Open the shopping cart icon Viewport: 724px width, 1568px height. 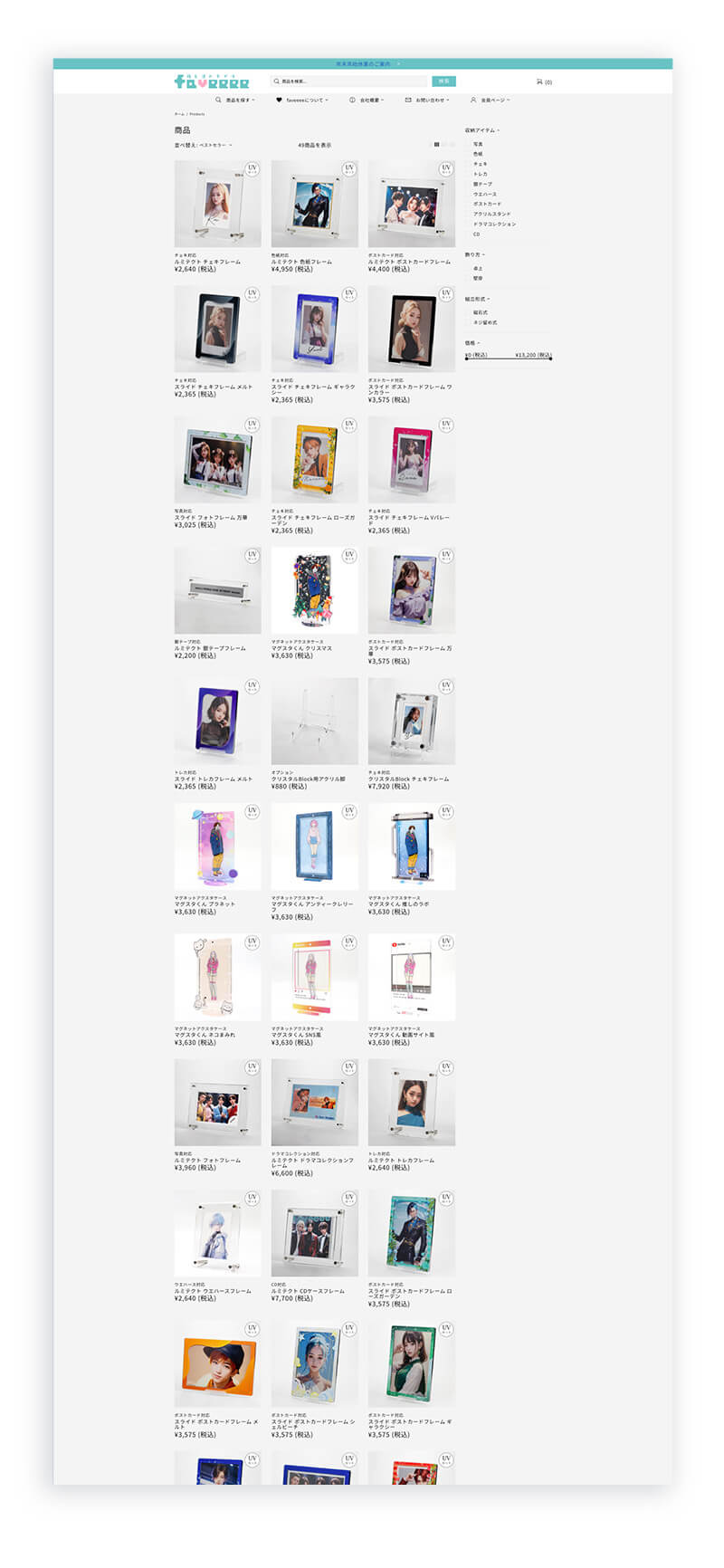[x=539, y=81]
